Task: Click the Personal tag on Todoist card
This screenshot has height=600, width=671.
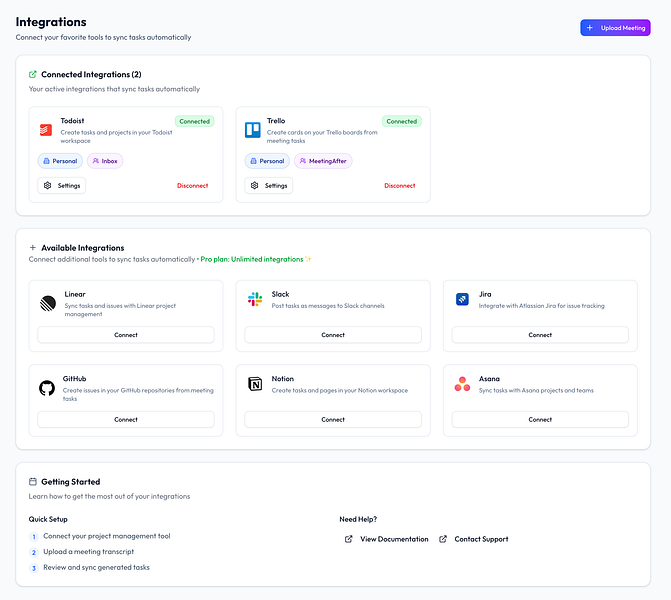Action: [60, 161]
